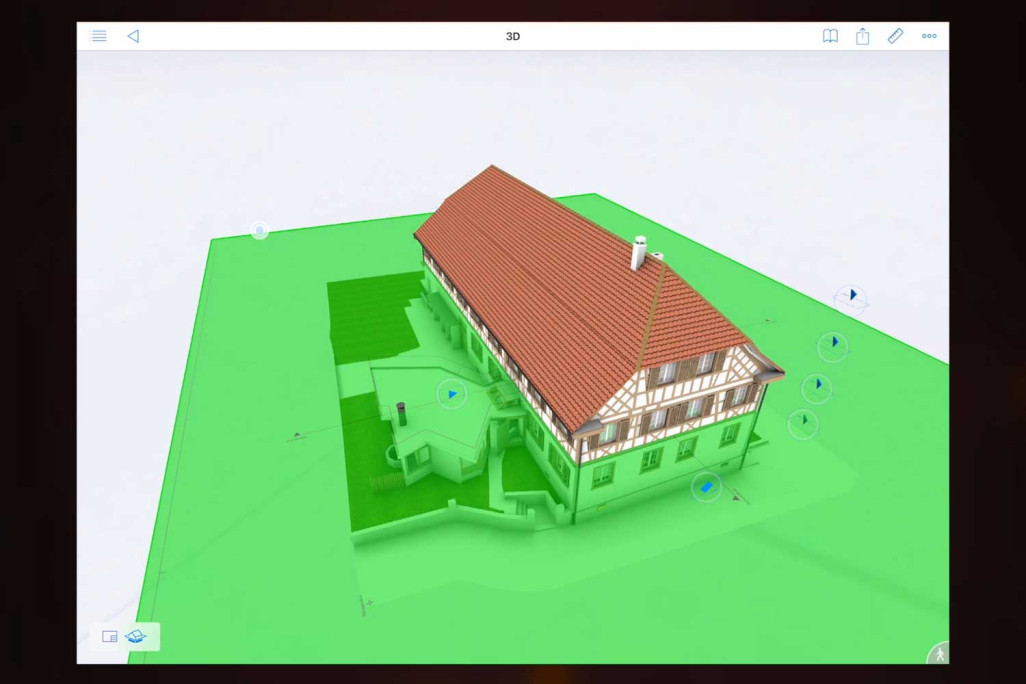This screenshot has height=684, width=1026.
Task: Tap the back navigation arrow
Action: [133, 36]
